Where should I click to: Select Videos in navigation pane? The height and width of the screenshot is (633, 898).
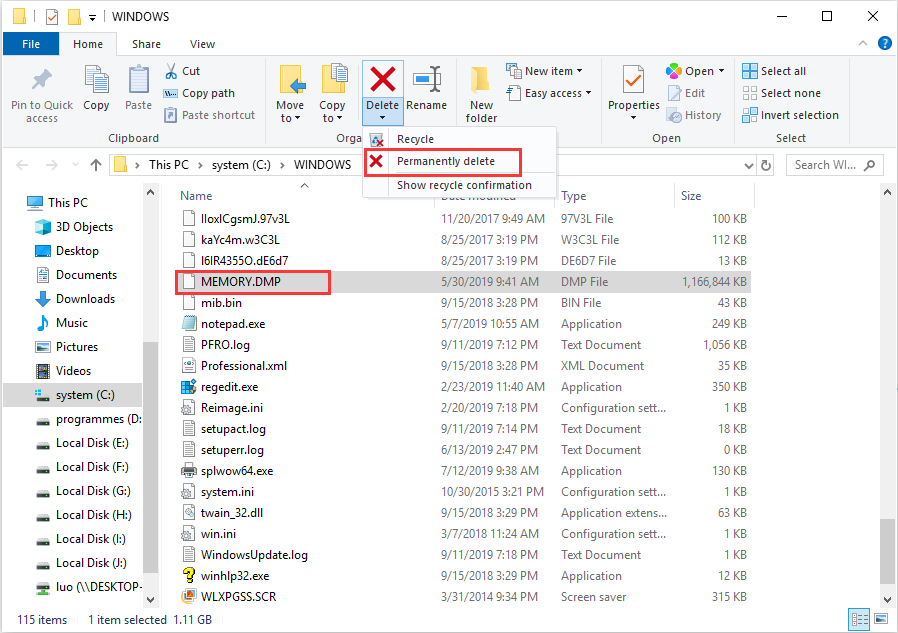[64, 371]
